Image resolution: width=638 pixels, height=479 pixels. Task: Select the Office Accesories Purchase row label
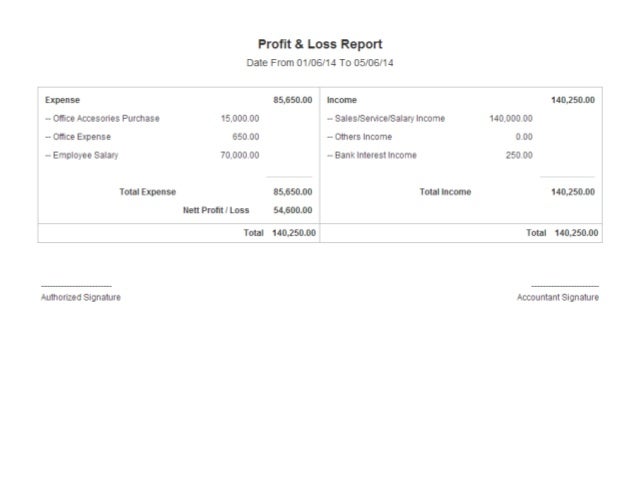[x=102, y=118]
